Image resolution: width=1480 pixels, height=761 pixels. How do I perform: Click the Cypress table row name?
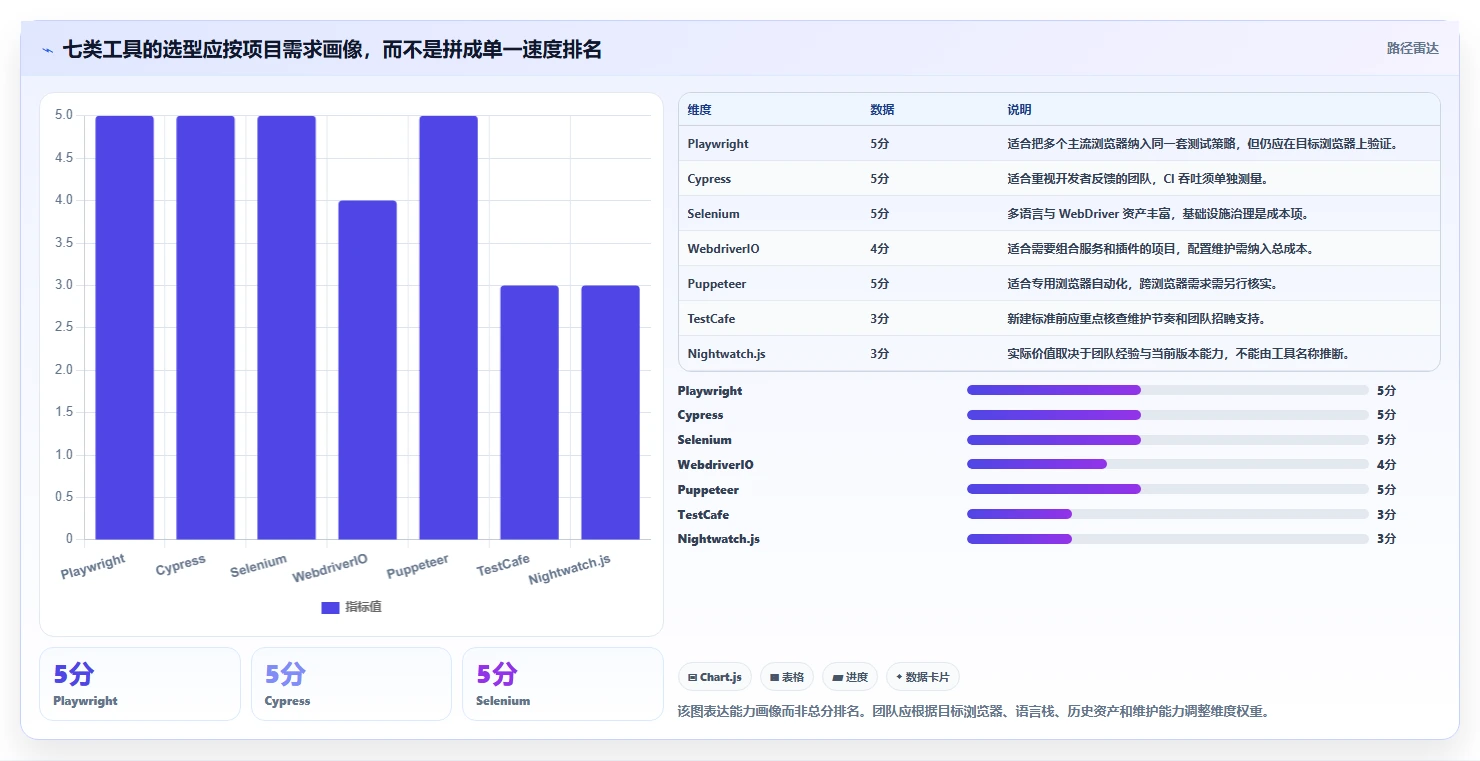709,179
